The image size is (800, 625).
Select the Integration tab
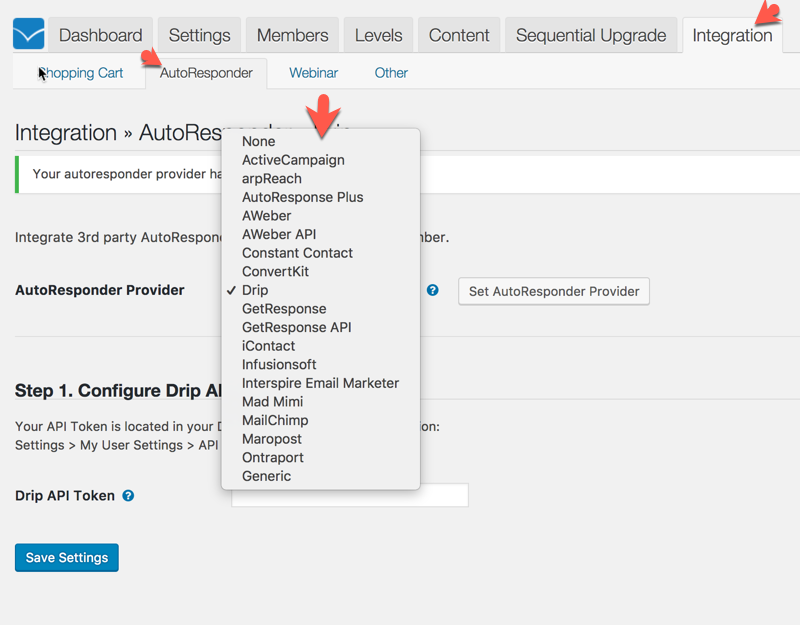[732, 35]
